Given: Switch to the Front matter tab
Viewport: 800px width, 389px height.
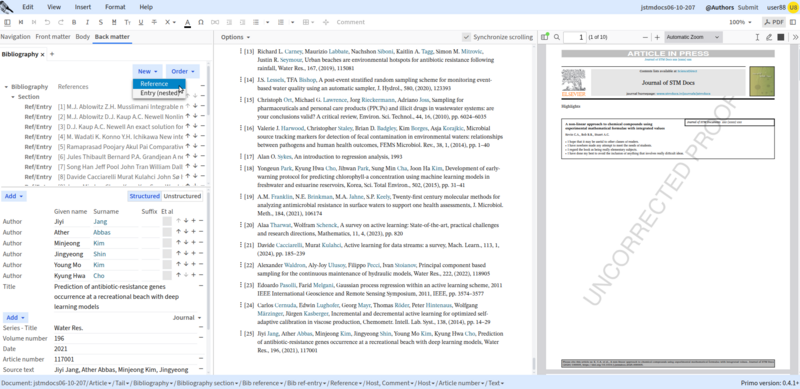Looking at the screenshot, I should click(x=53, y=37).
